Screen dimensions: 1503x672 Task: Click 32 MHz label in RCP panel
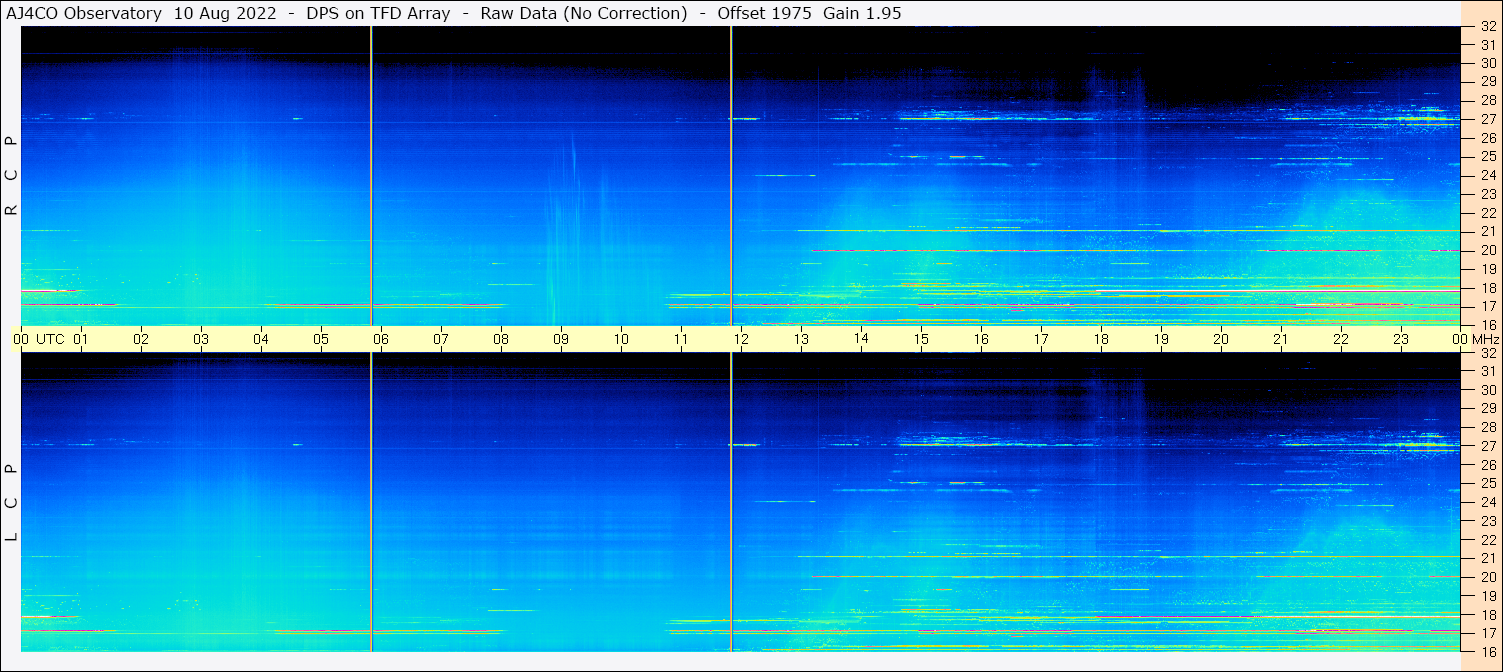pos(1487,26)
